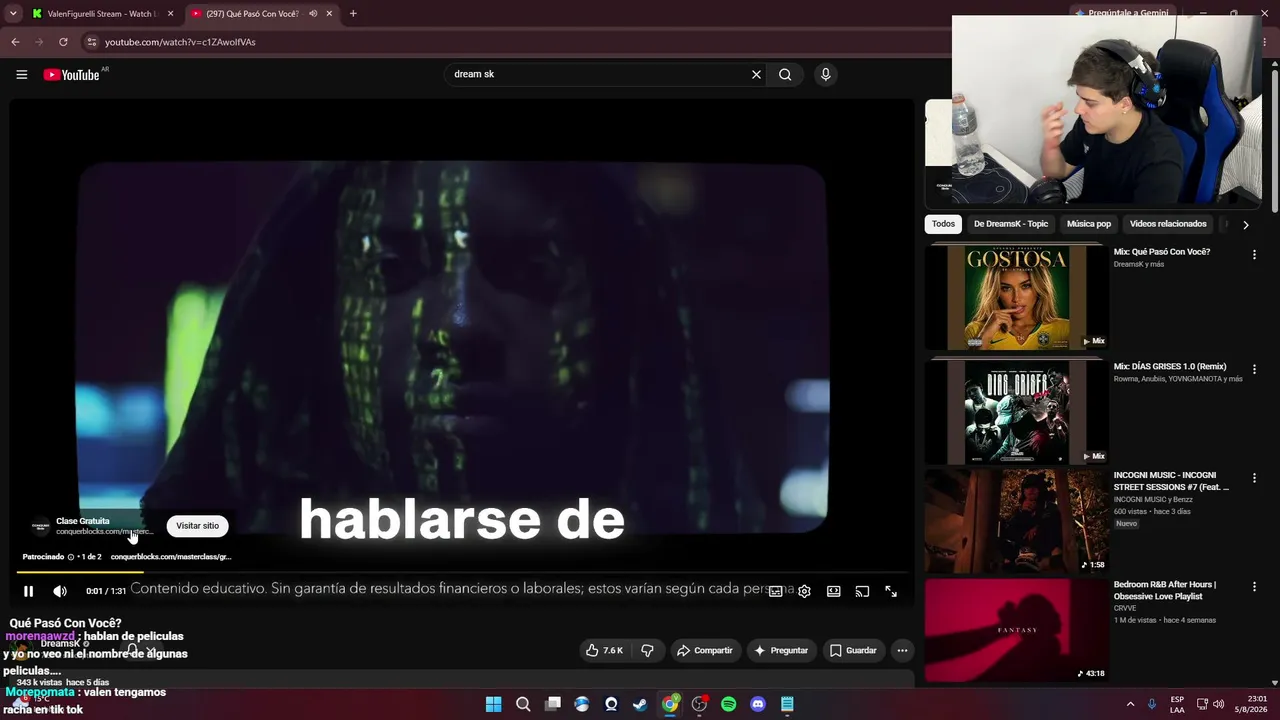This screenshot has width=1280, height=720.
Task: Go back in browser history
Action: 15,42
